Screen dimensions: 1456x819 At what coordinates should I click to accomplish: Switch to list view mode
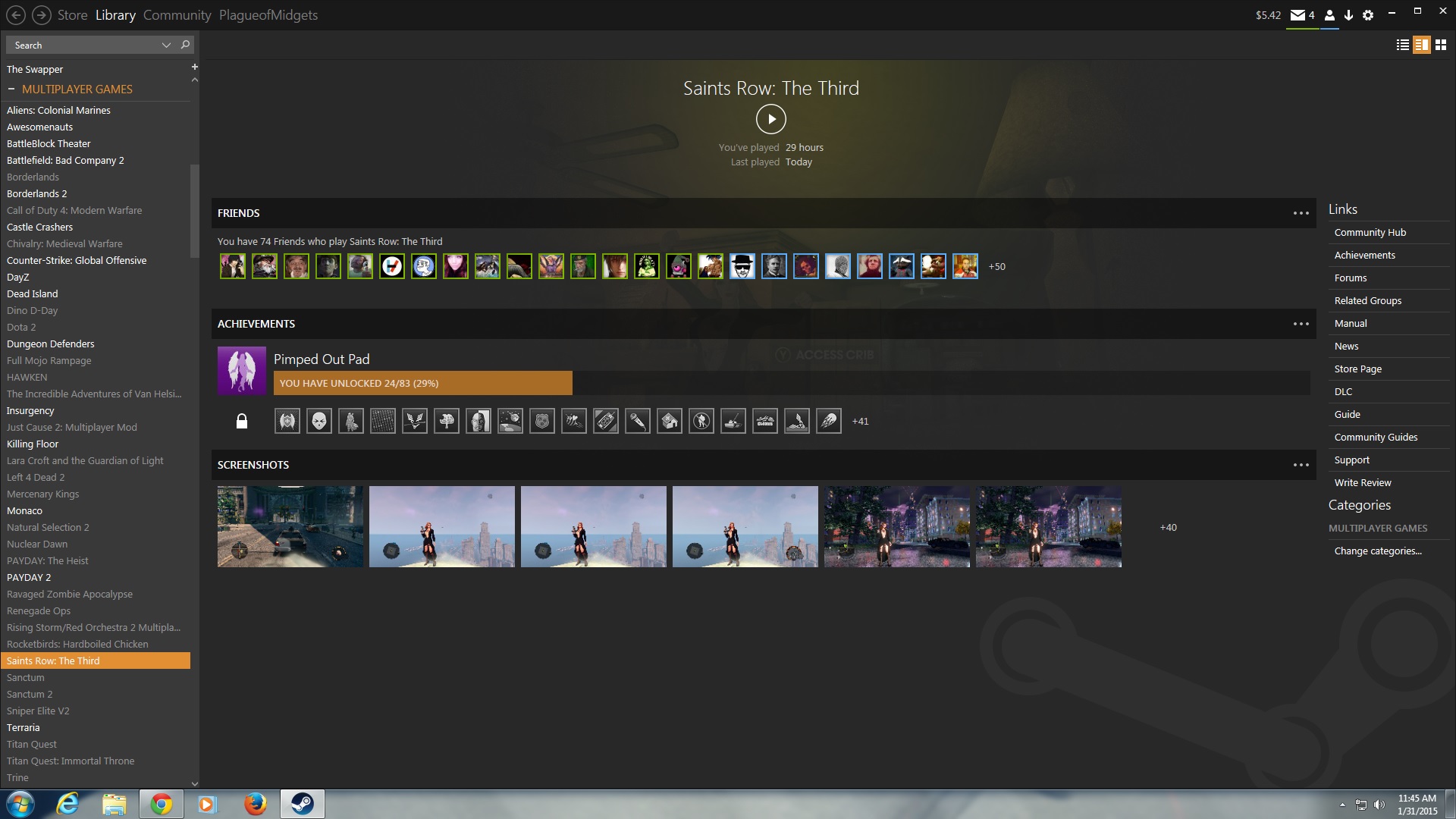tap(1403, 45)
